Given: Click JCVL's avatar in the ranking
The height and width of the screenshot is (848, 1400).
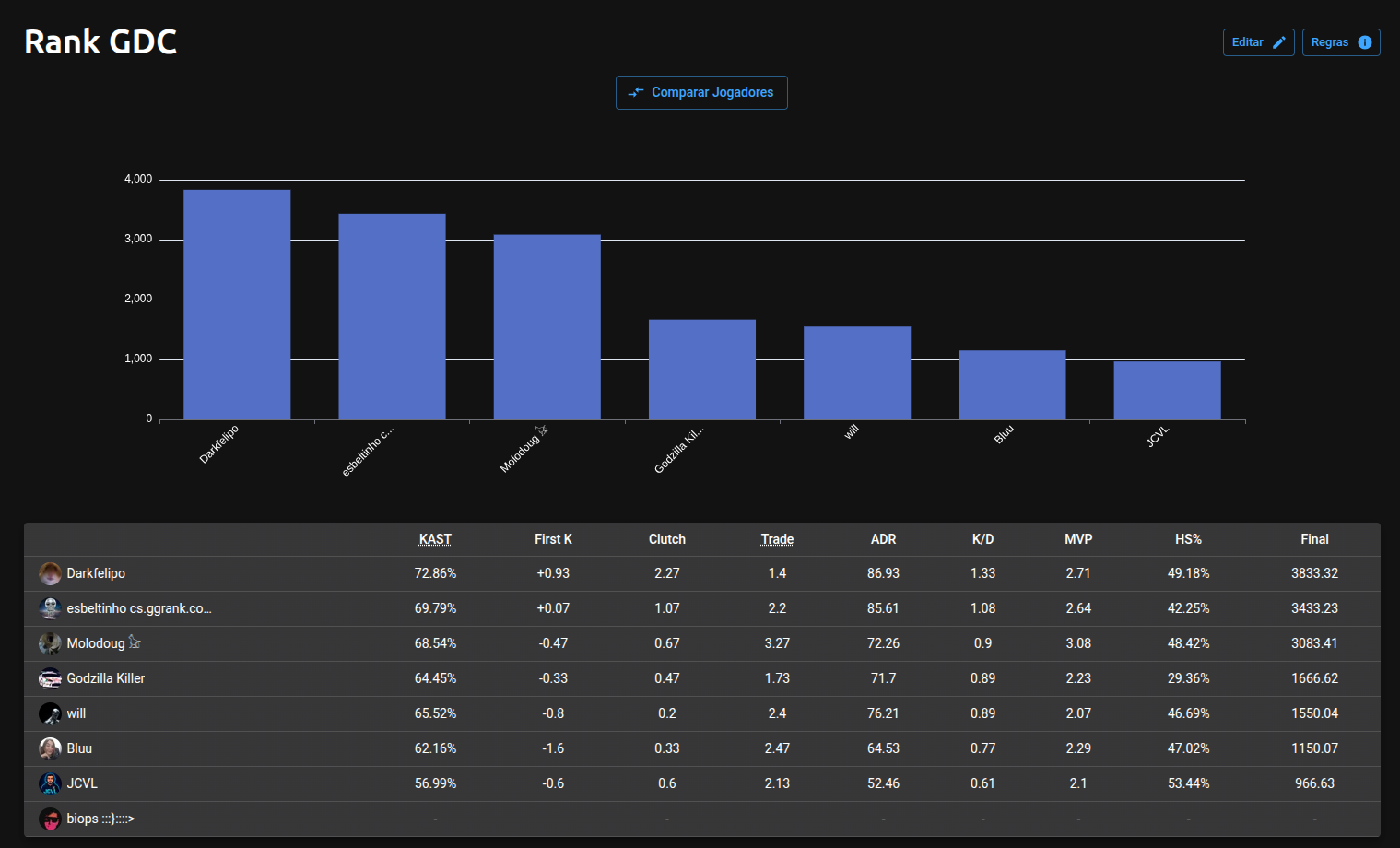Looking at the screenshot, I should pyautogui.click(x=50, y=783).
